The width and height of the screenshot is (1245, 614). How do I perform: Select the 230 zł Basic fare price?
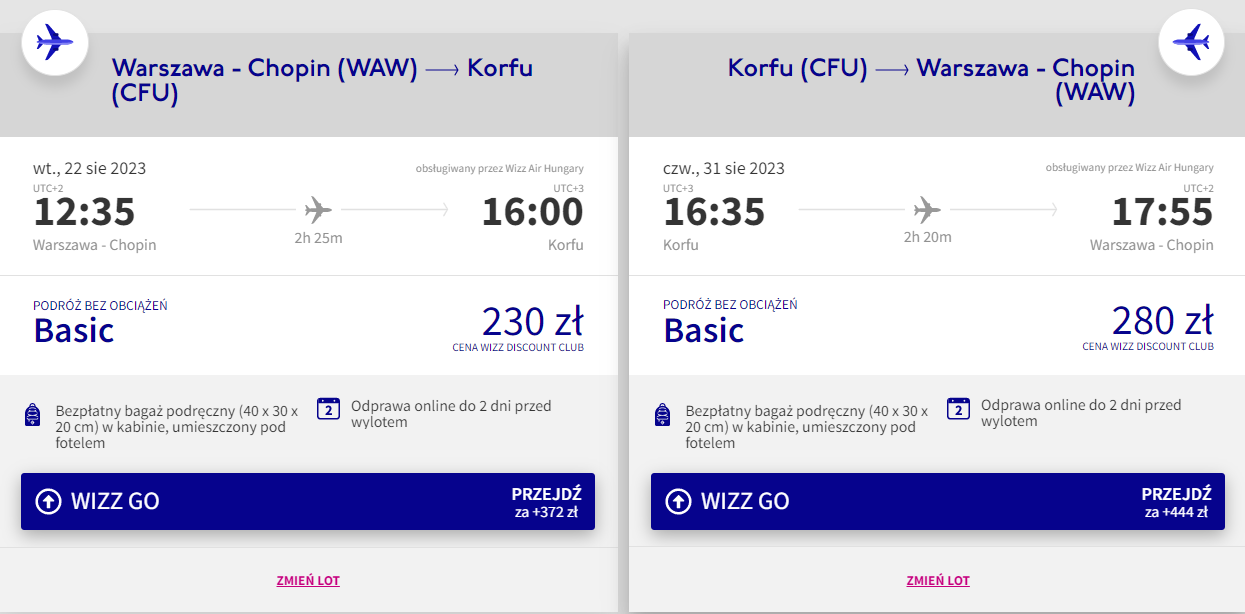click(x=532, y=322)
